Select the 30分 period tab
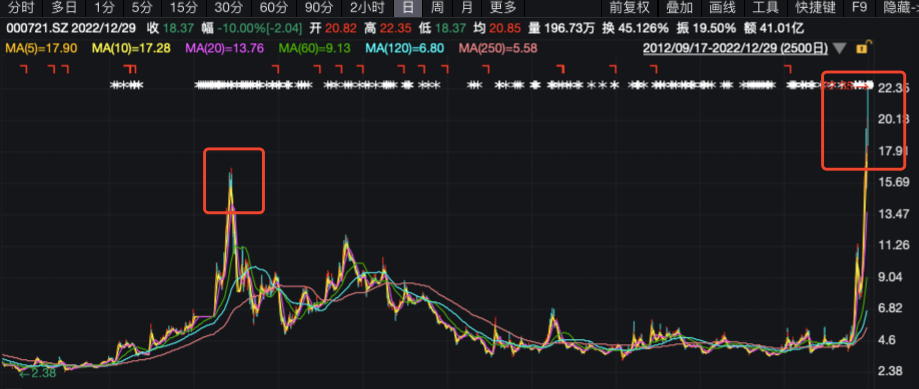 coord(229,8)
